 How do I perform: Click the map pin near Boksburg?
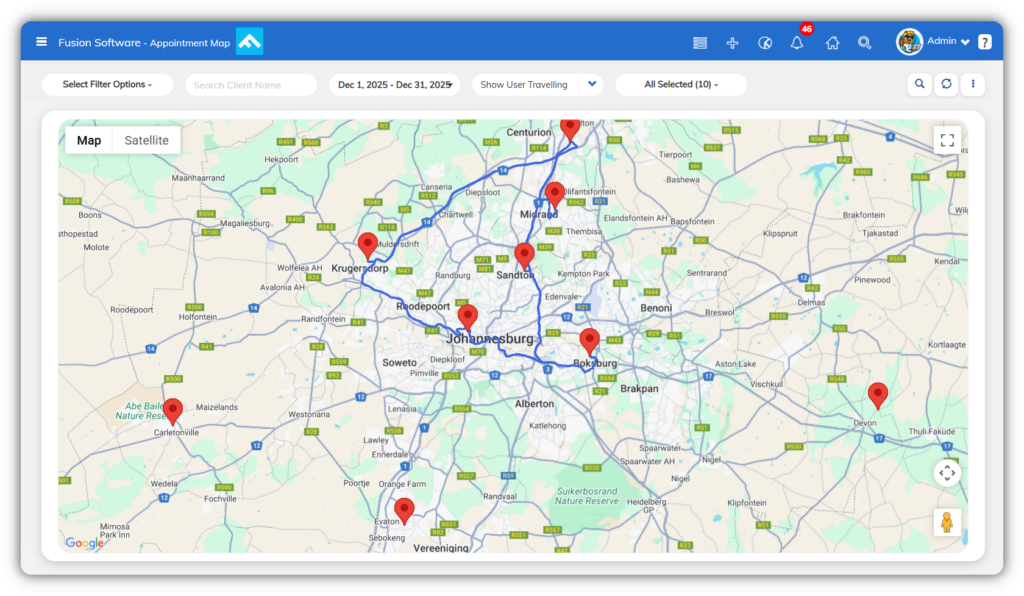590,342
